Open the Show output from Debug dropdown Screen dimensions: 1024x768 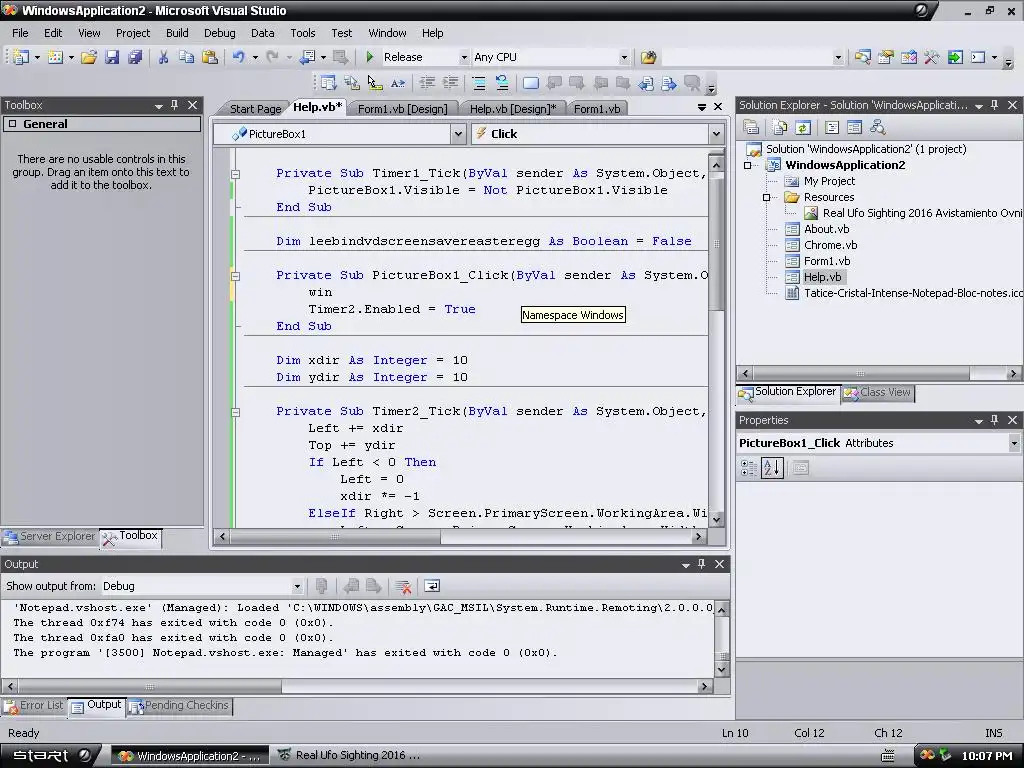pyautogui.click(x=296, y=586)
